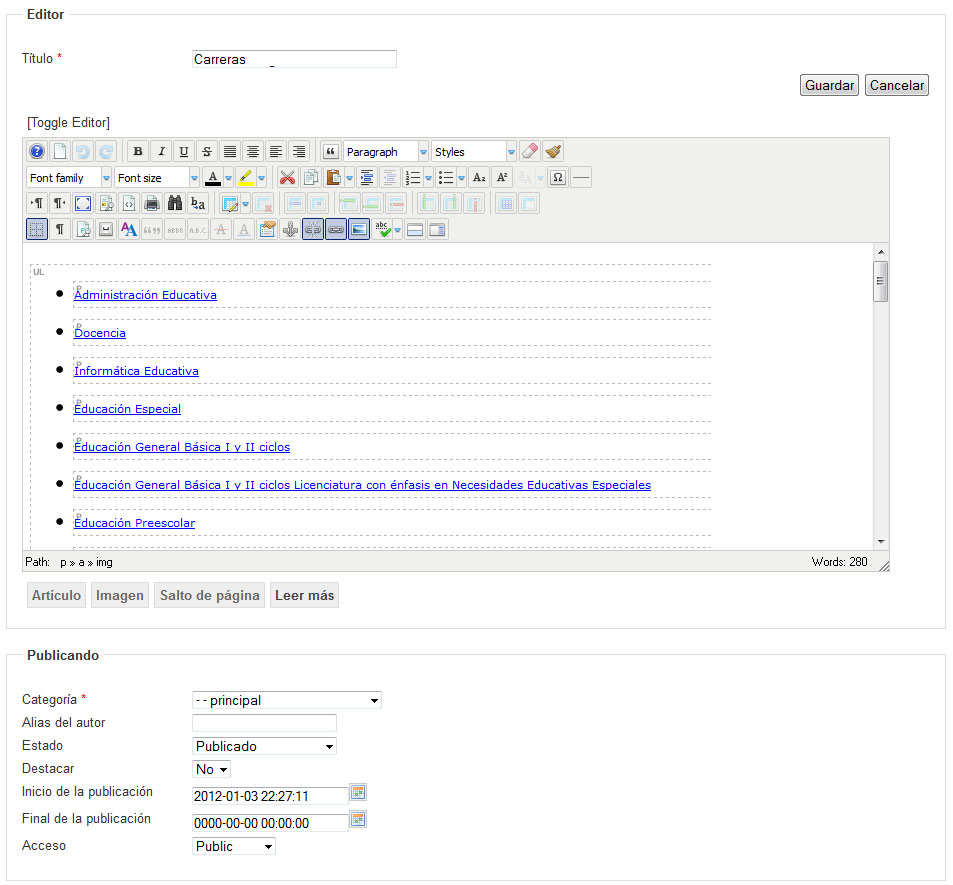
Task: Apply bold formatting to text
Action: point(138,152)
